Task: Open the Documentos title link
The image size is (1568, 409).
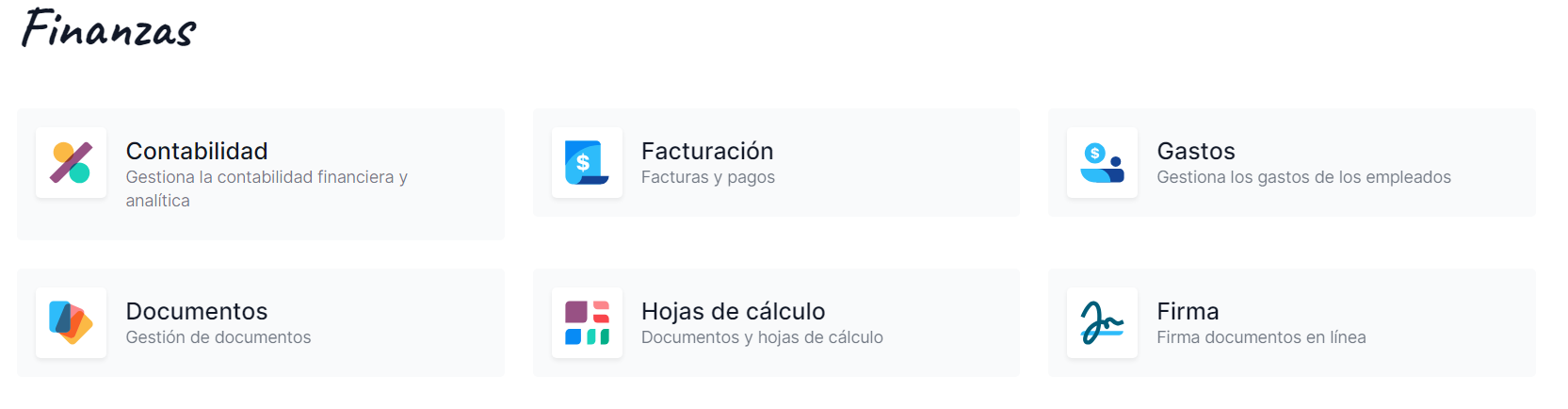Action: (x=197, y=311)
